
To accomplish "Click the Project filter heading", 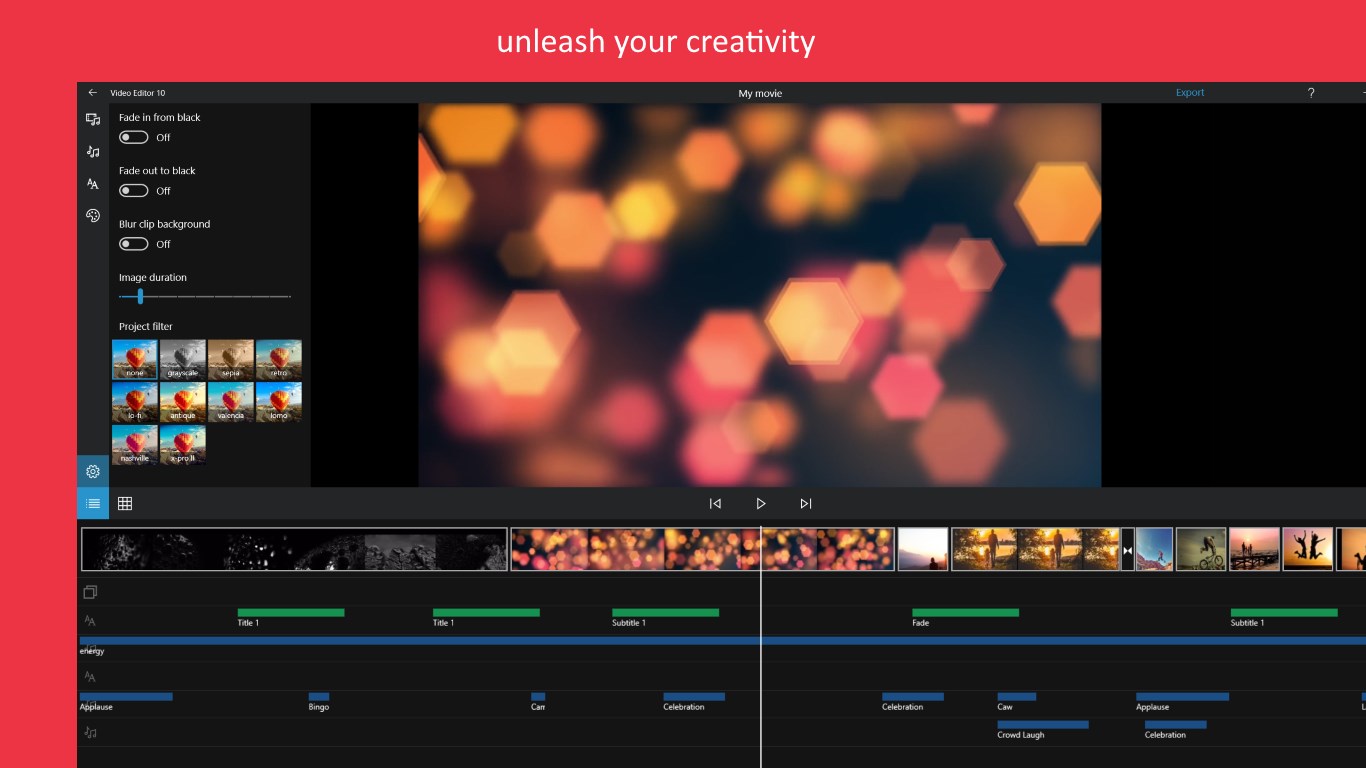I will coord(146,327).
